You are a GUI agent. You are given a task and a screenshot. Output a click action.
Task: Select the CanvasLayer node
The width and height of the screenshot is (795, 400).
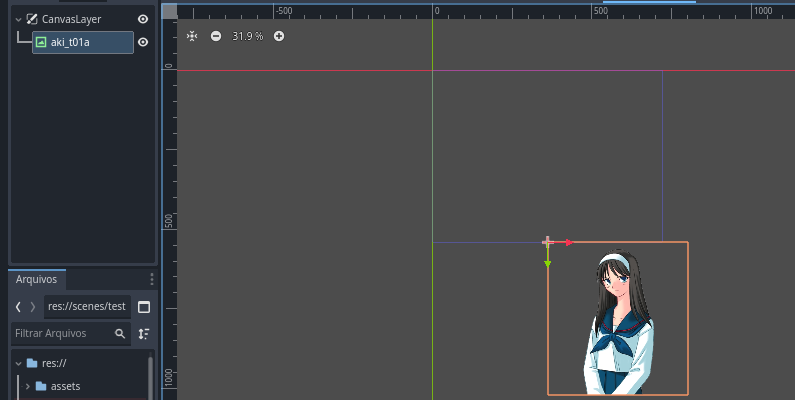tap(70, 19)
